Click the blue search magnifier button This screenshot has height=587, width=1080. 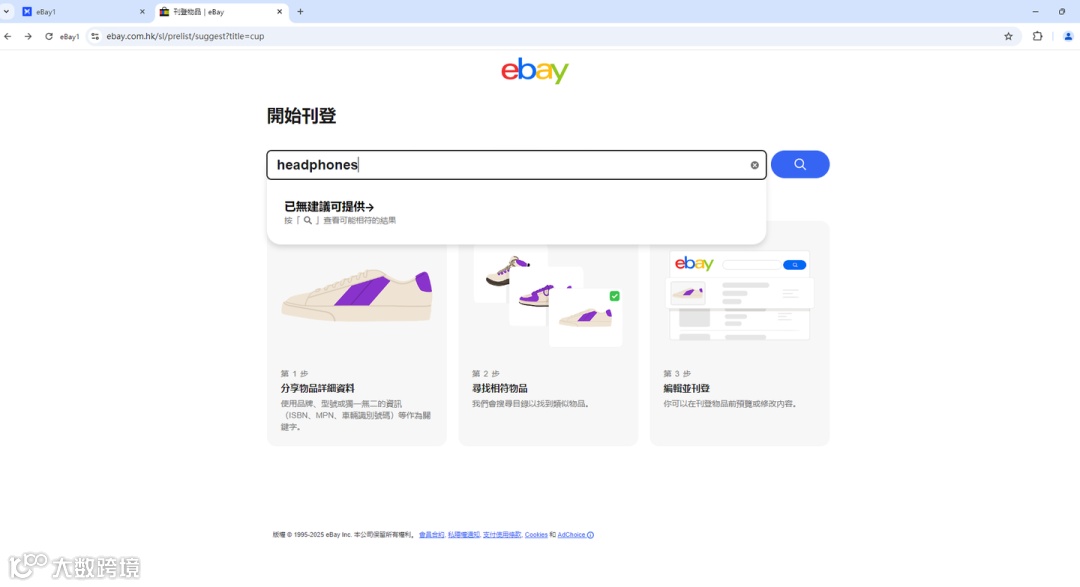[x=800, y=165]
